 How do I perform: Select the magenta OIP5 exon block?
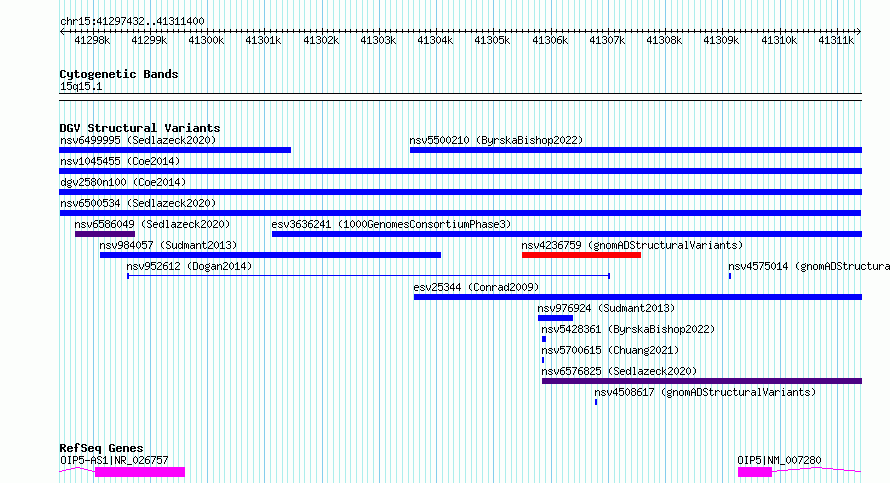pos(755,472)
